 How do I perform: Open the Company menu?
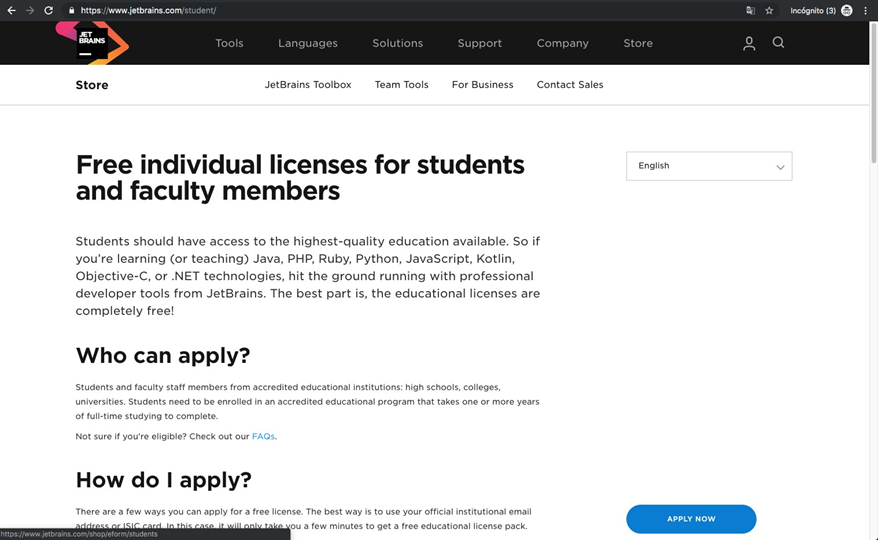pyautogui.click(x=563, y=43)
